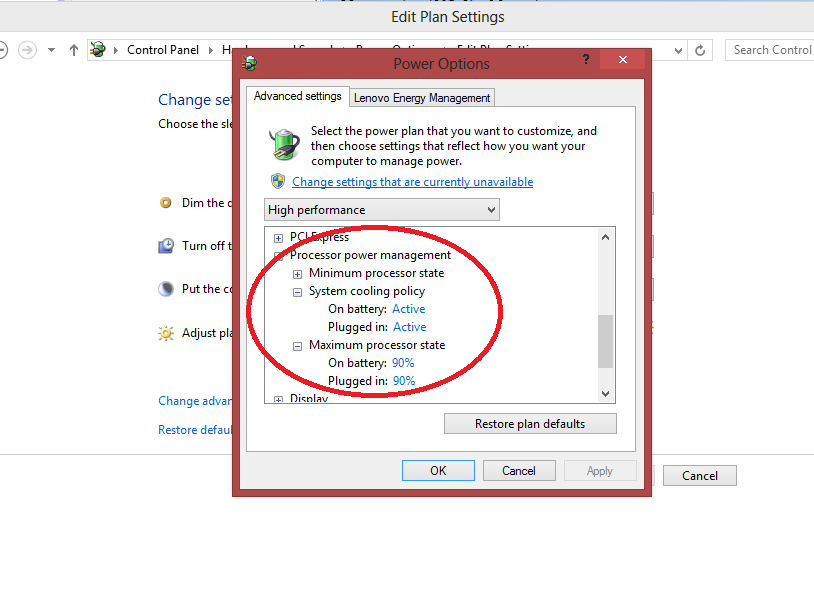
Task: Click the green battery power plan icon
Action: pyautogui.click(x=284, y=144)
